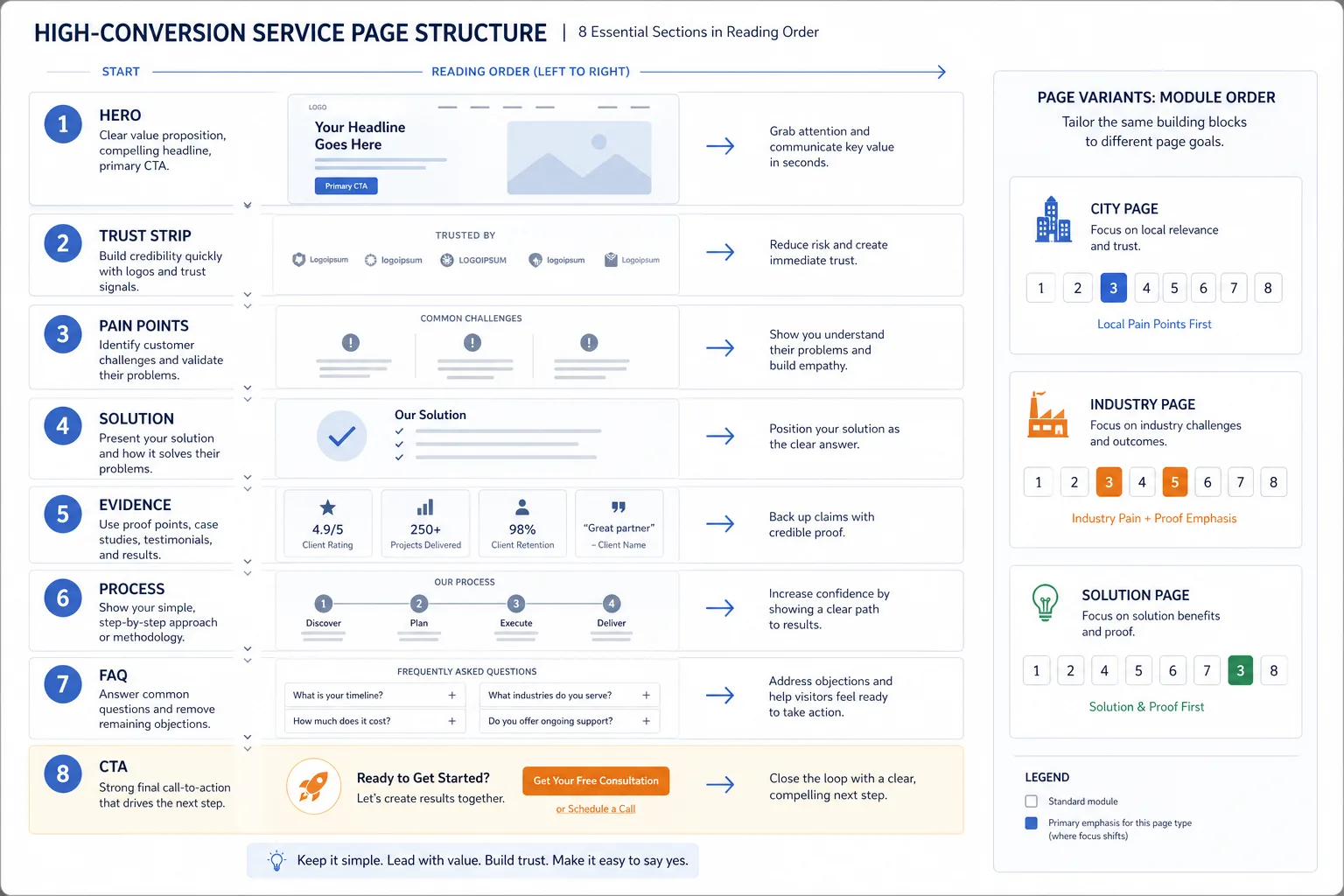Click the rocket icon in the CTA banner

click(x=313, y=787)
